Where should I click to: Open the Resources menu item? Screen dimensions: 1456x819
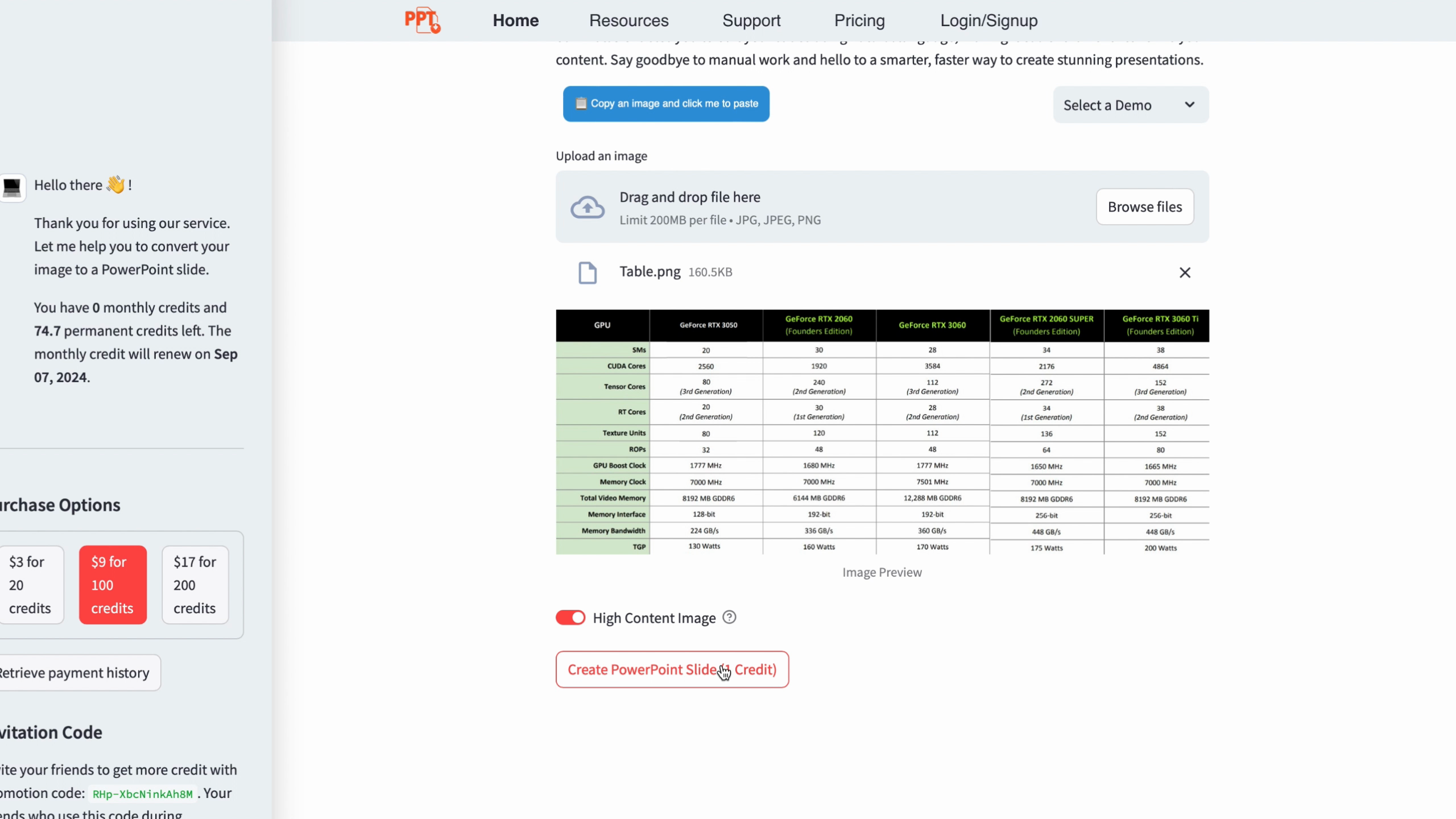(x=628, y=20)
